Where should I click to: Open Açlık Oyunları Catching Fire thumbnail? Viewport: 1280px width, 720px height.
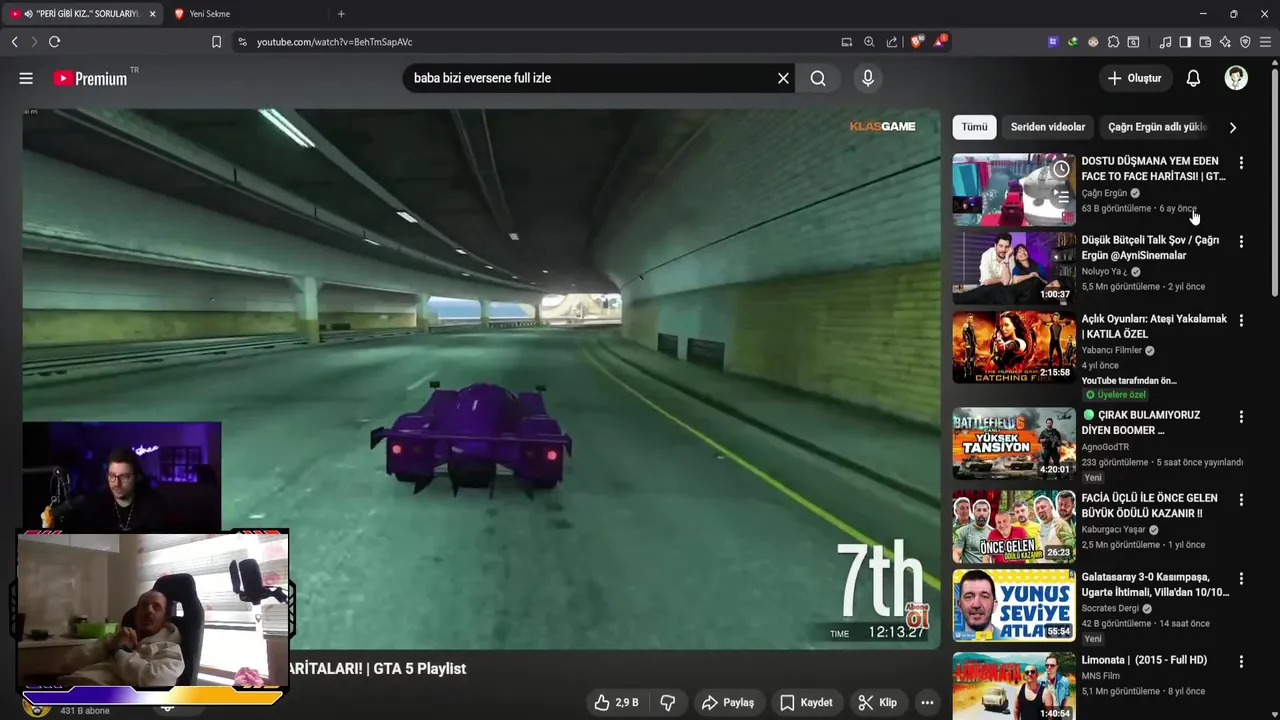pos(1014,347)
